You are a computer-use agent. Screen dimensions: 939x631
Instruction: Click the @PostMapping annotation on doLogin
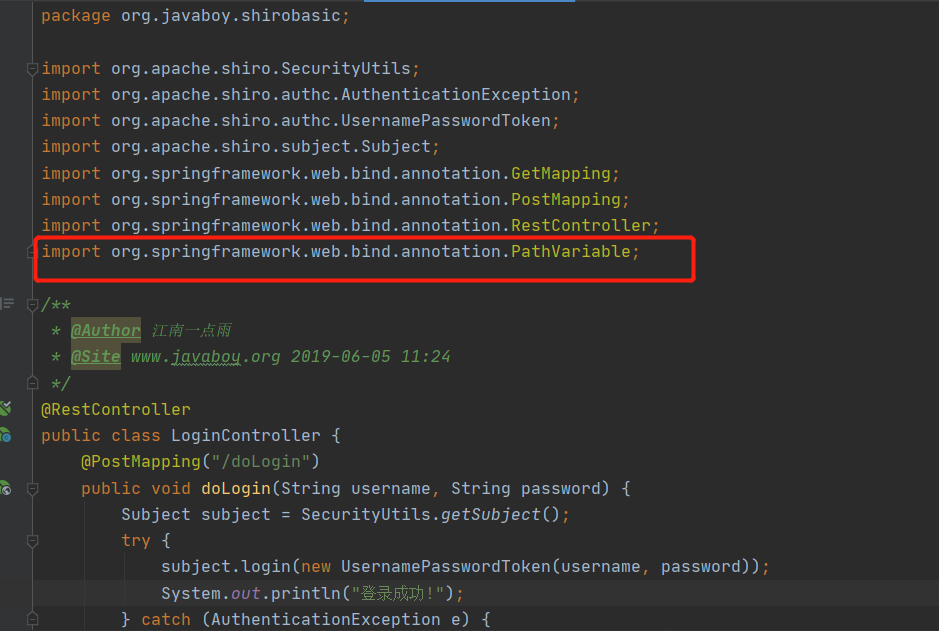pos(141,462)
